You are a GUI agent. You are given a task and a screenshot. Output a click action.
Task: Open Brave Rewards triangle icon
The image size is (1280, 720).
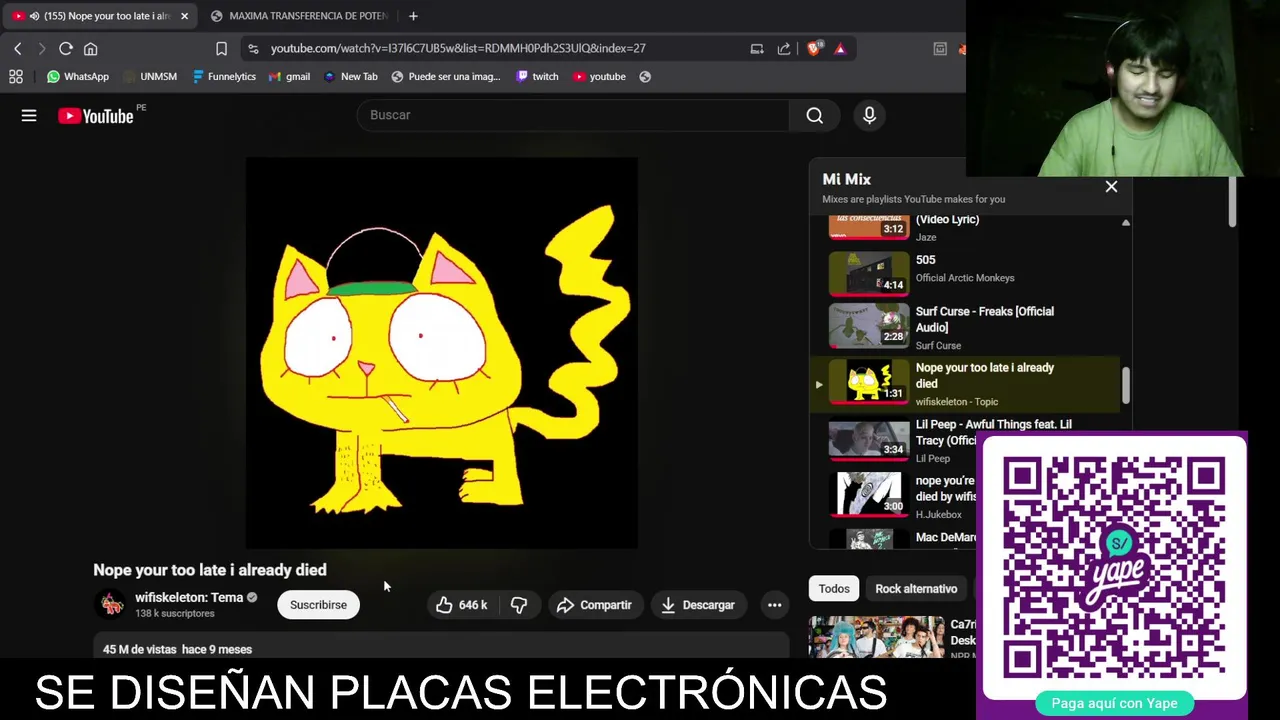pos(840,48)
